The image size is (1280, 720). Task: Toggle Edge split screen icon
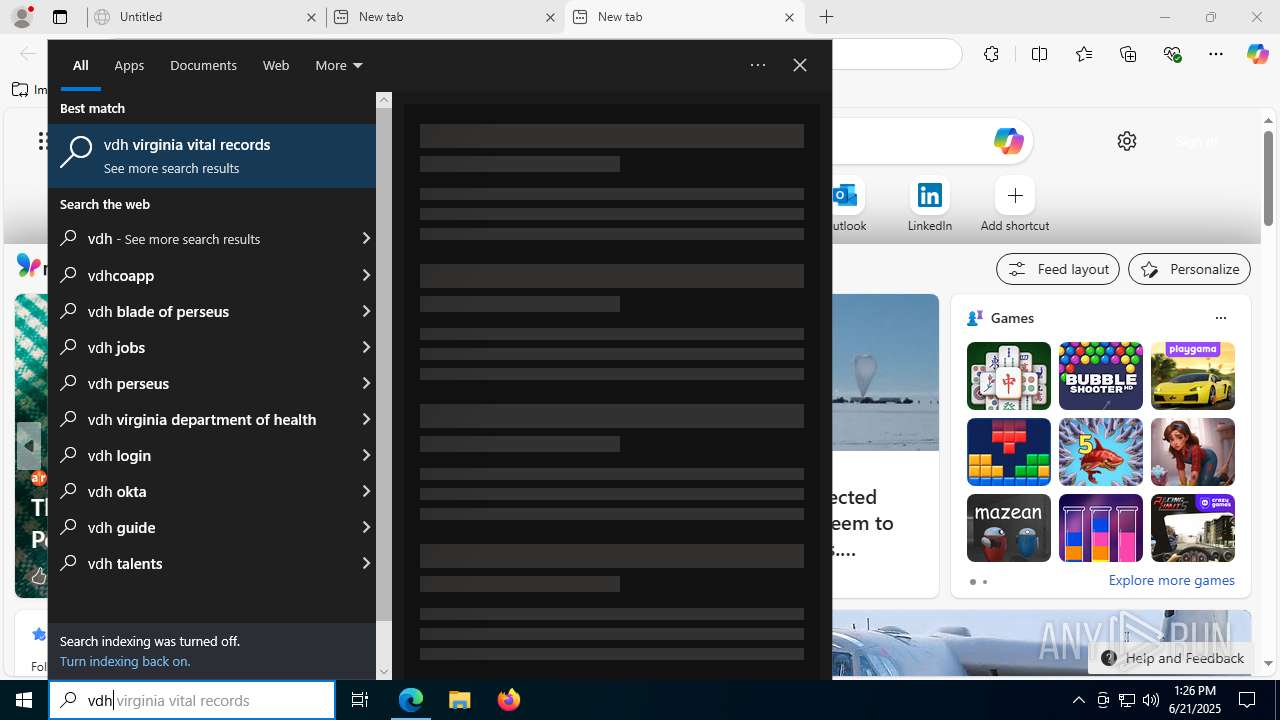(x=1039, y=54)
